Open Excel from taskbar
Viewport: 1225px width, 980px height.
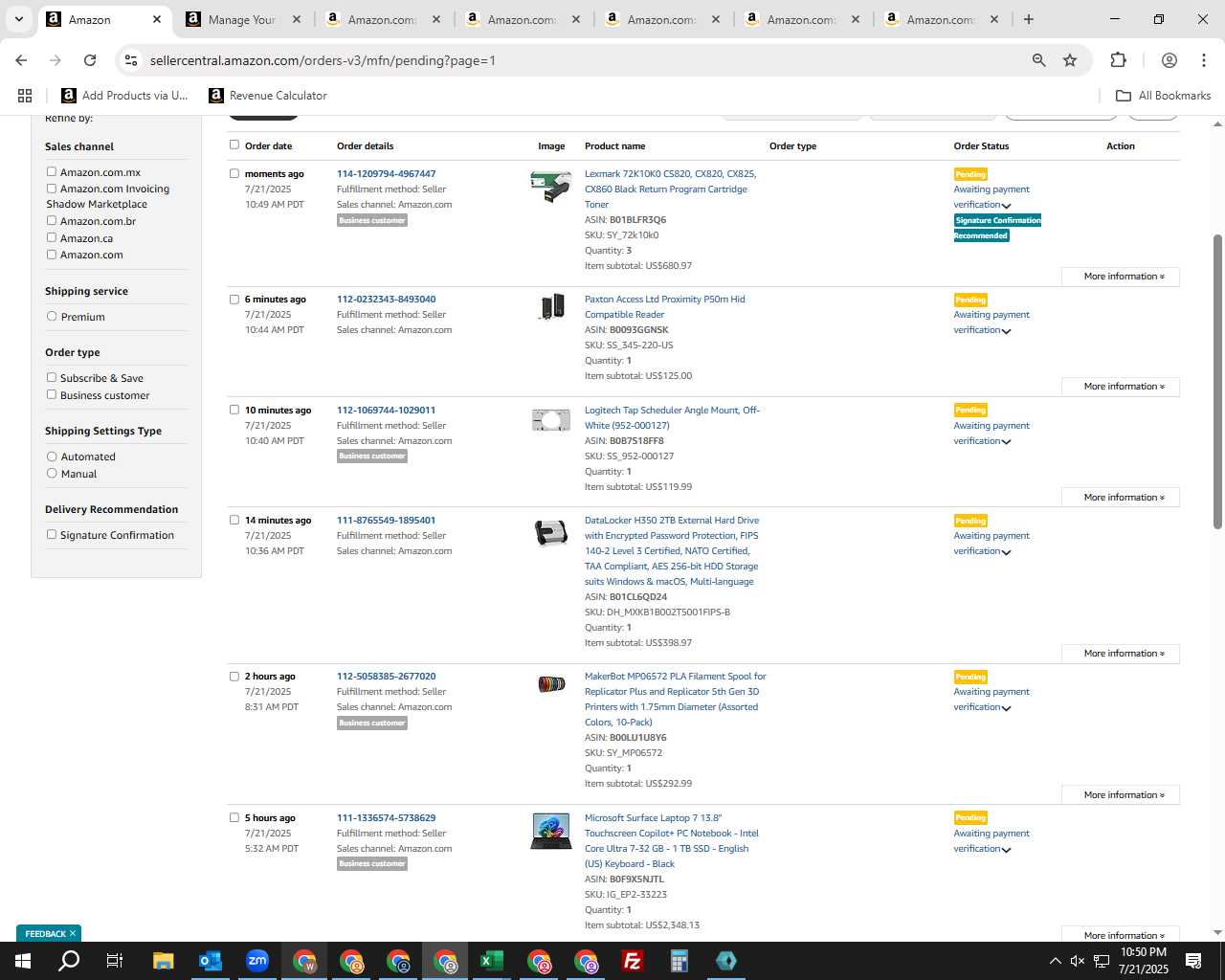coord(491,961)
